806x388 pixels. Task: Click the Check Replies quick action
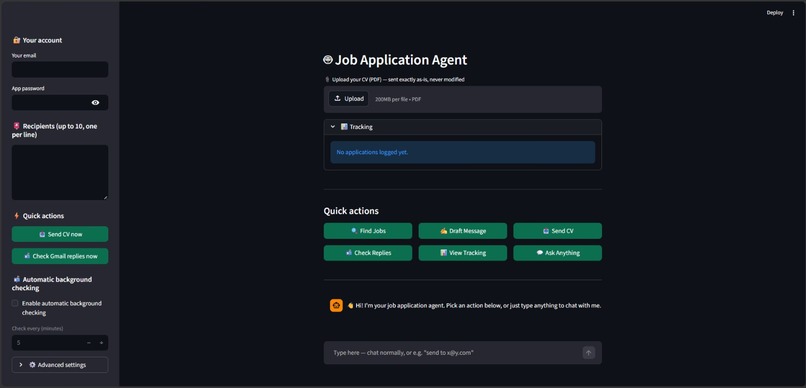[x=368, y=253]
